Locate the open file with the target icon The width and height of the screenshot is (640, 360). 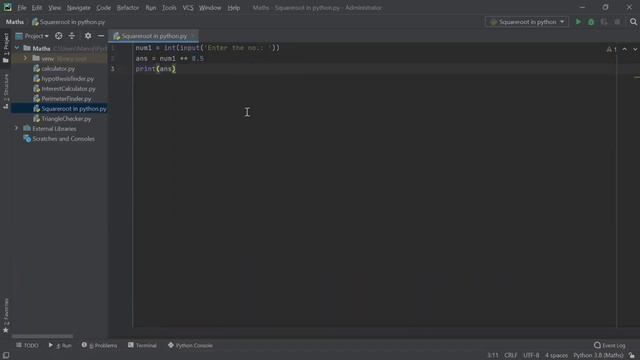click(59, 36)
